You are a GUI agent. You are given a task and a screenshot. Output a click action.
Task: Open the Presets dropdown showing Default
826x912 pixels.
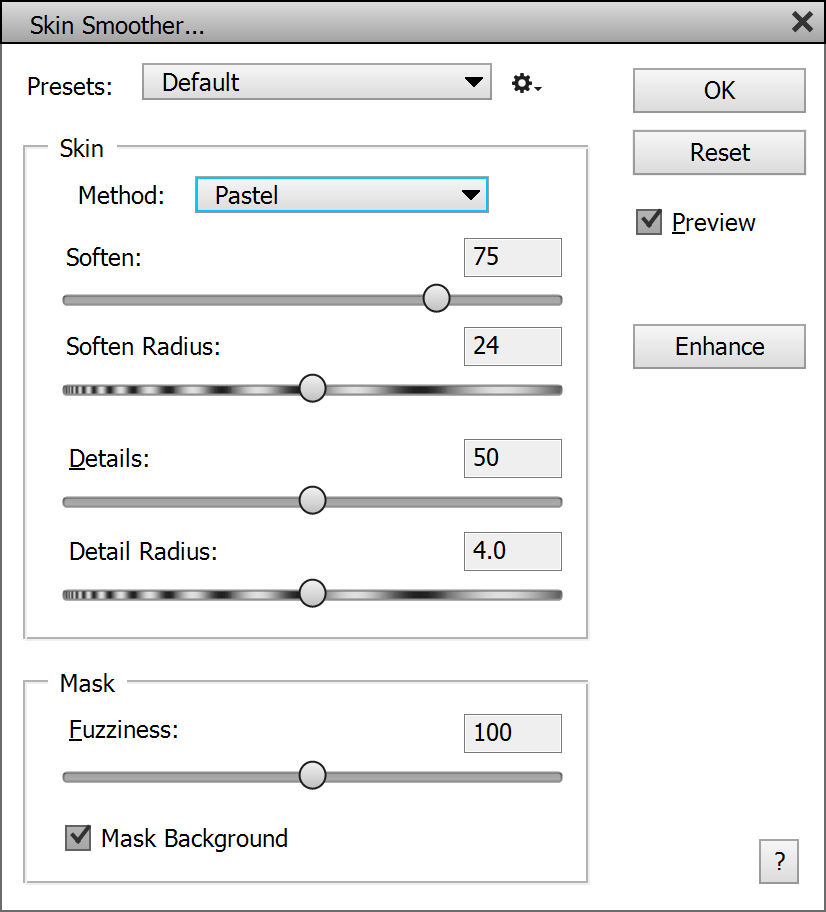317,83
